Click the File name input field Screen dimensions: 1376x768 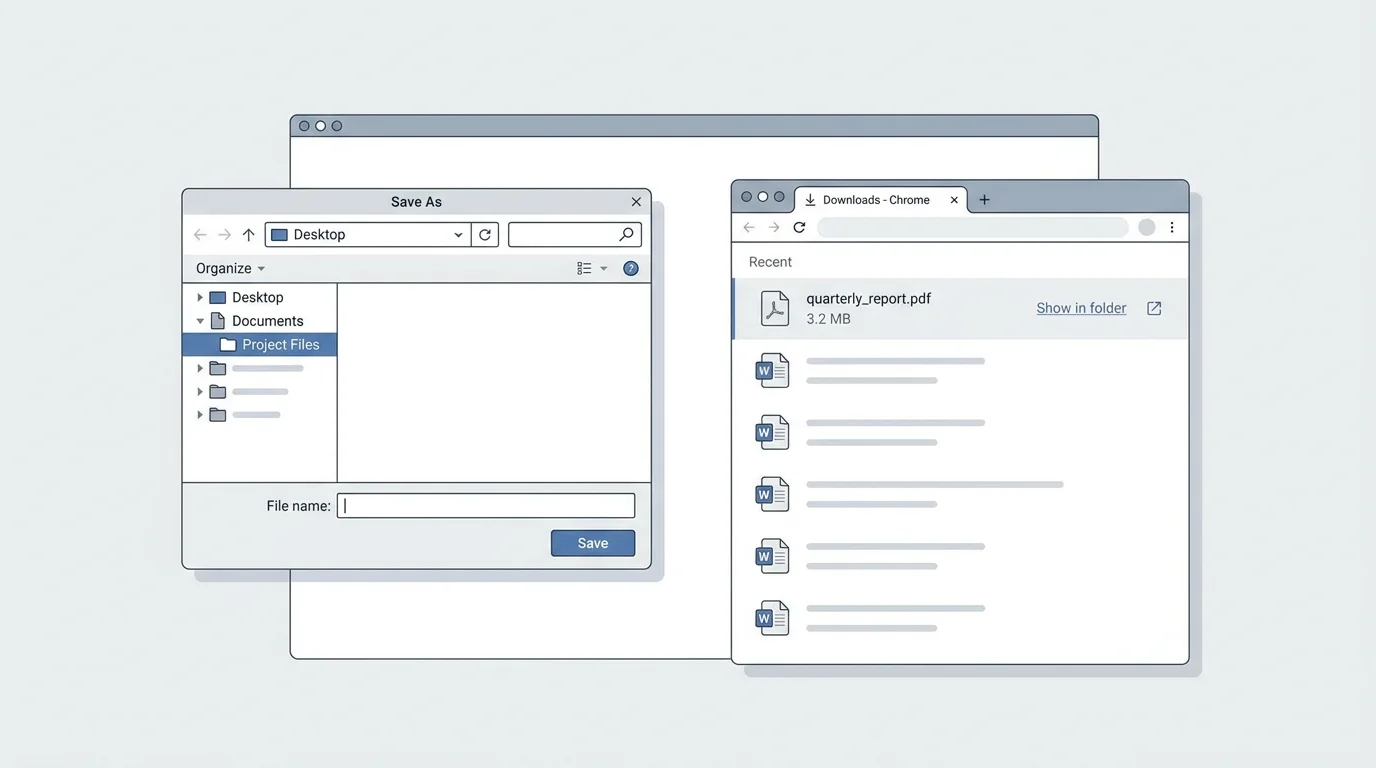click(486, 506)
